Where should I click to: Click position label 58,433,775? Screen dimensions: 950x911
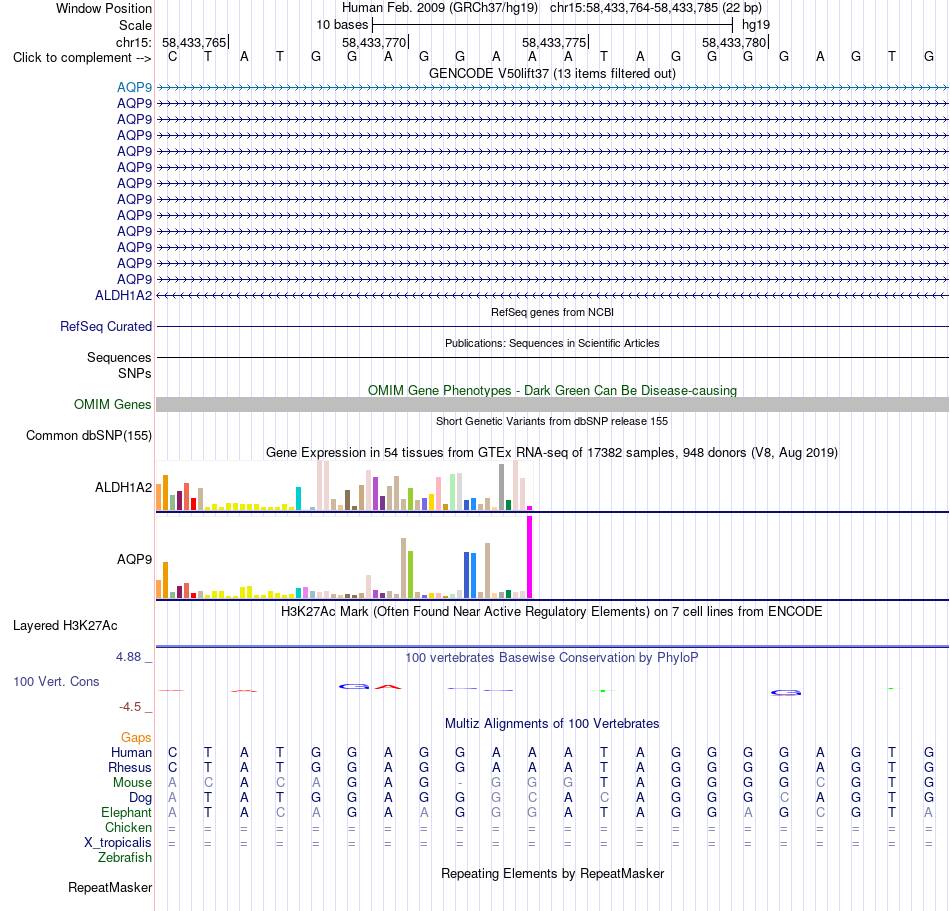coord(554,42)
